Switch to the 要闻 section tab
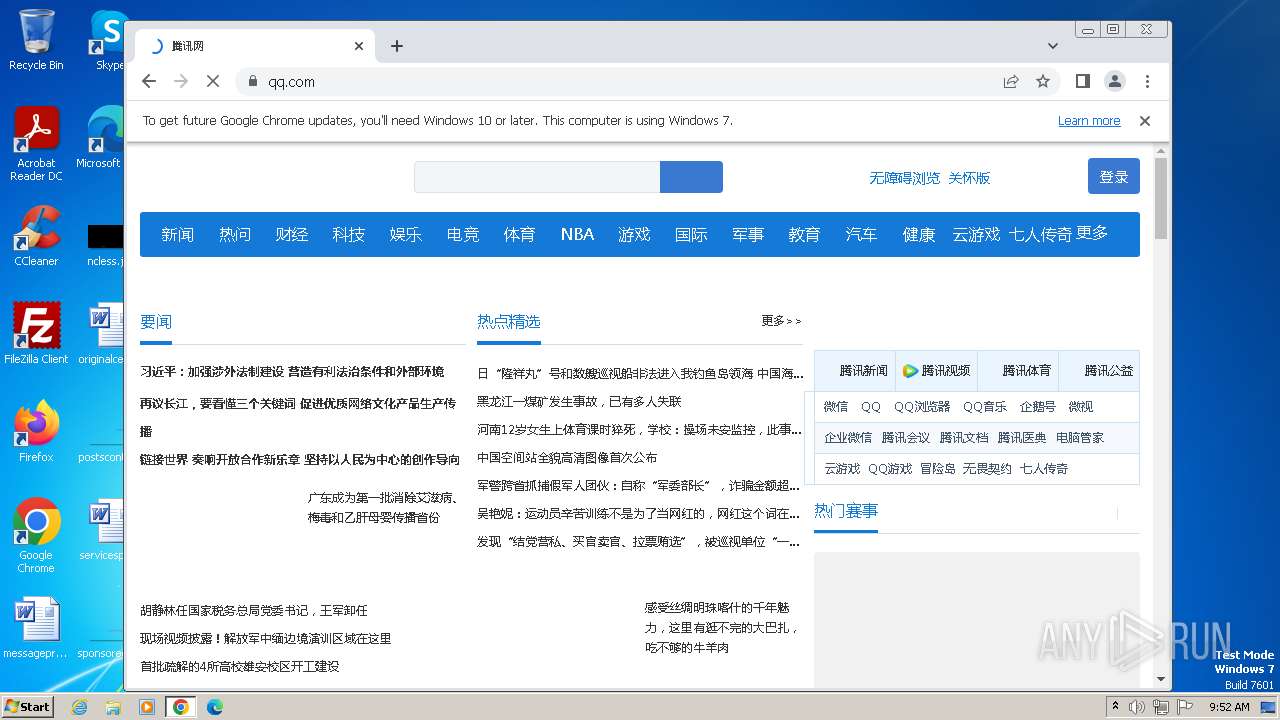This screenshot has height=720, width=1280. (156, 322)
